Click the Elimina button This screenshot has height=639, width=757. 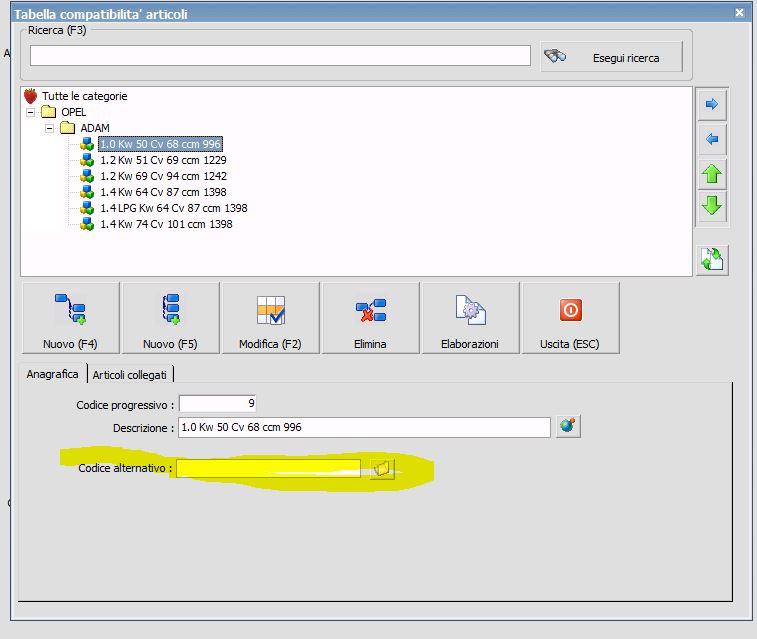(370, 318)
